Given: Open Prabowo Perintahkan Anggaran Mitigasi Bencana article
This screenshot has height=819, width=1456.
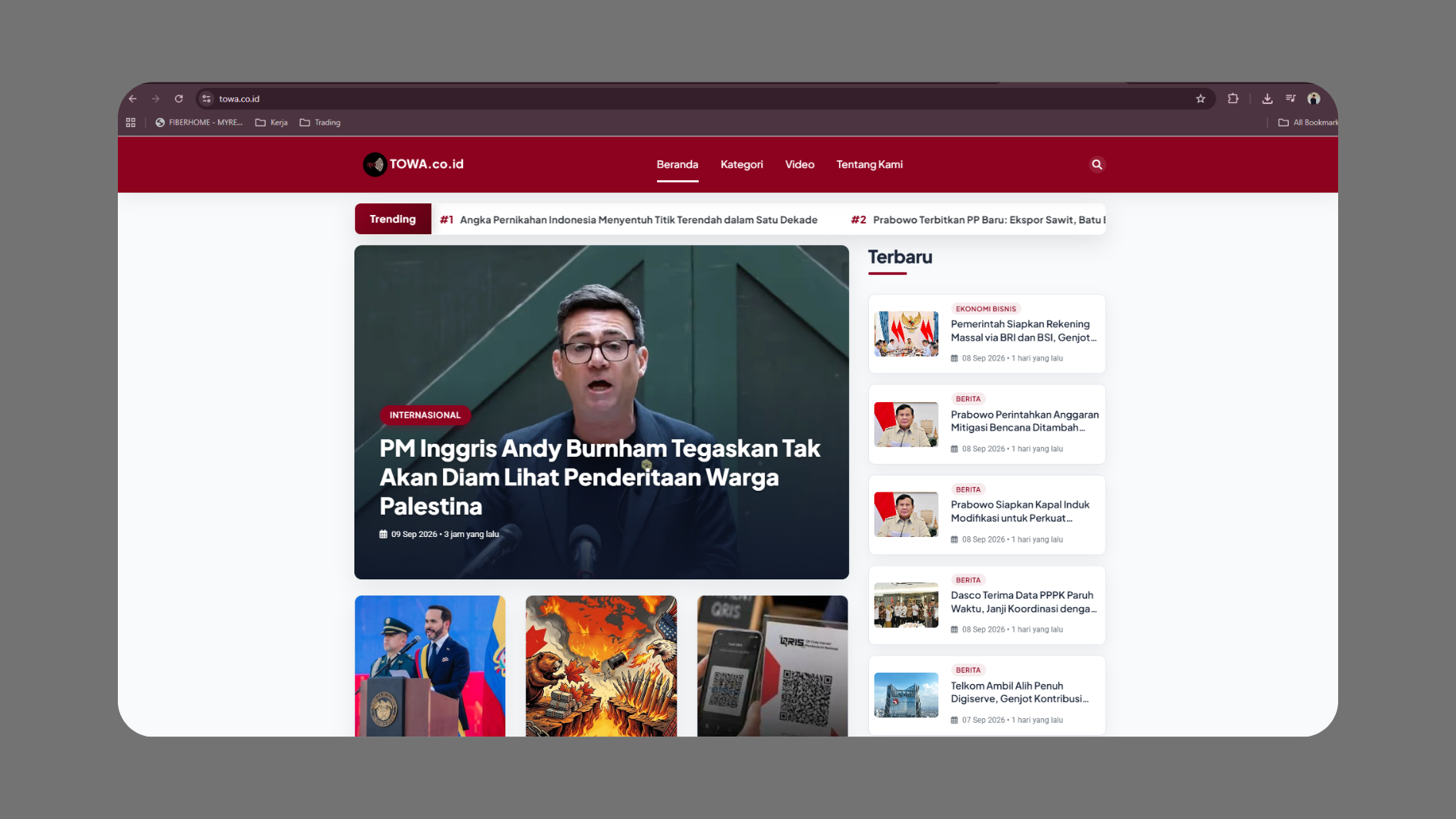Looking at the screenshot, I should pyautogui.click(x=1025, y=421).
